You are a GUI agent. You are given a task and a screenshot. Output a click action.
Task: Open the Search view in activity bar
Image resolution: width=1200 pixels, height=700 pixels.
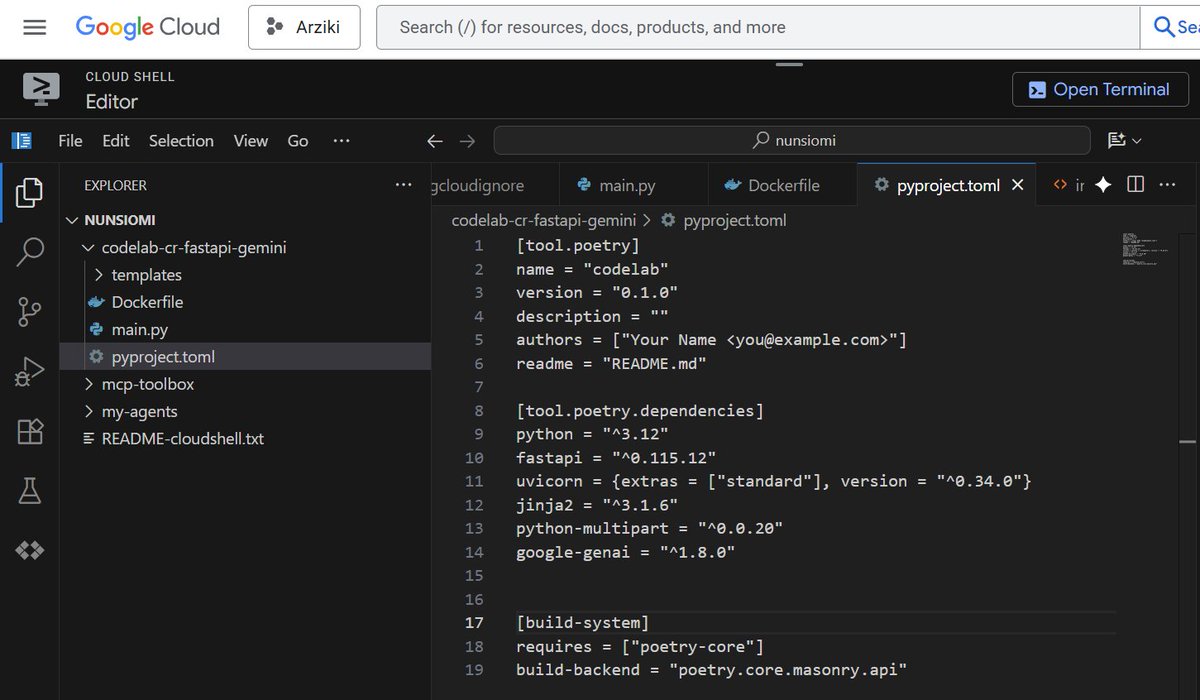pos(30,252)
